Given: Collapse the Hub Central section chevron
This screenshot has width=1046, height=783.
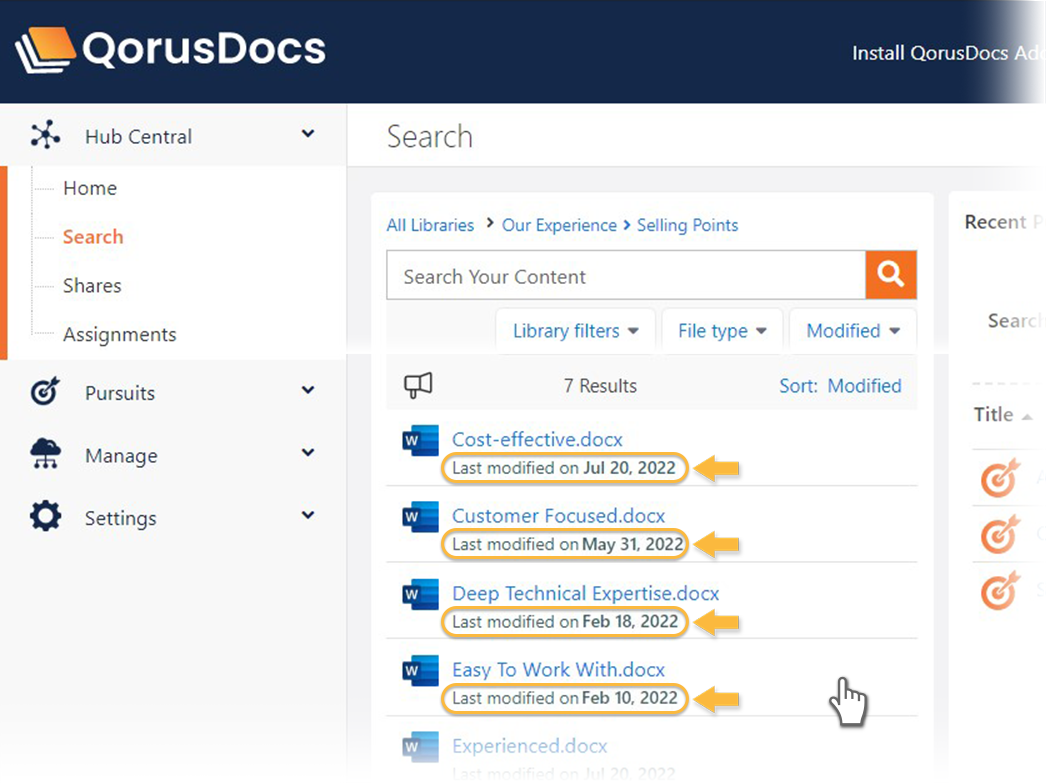Looking at the screenshot, I should pos(308,133).
